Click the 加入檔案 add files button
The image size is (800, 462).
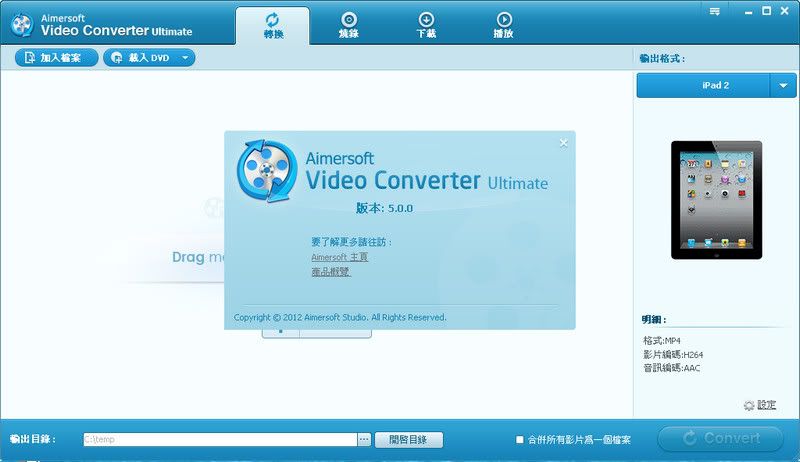(x=56, y=58)
